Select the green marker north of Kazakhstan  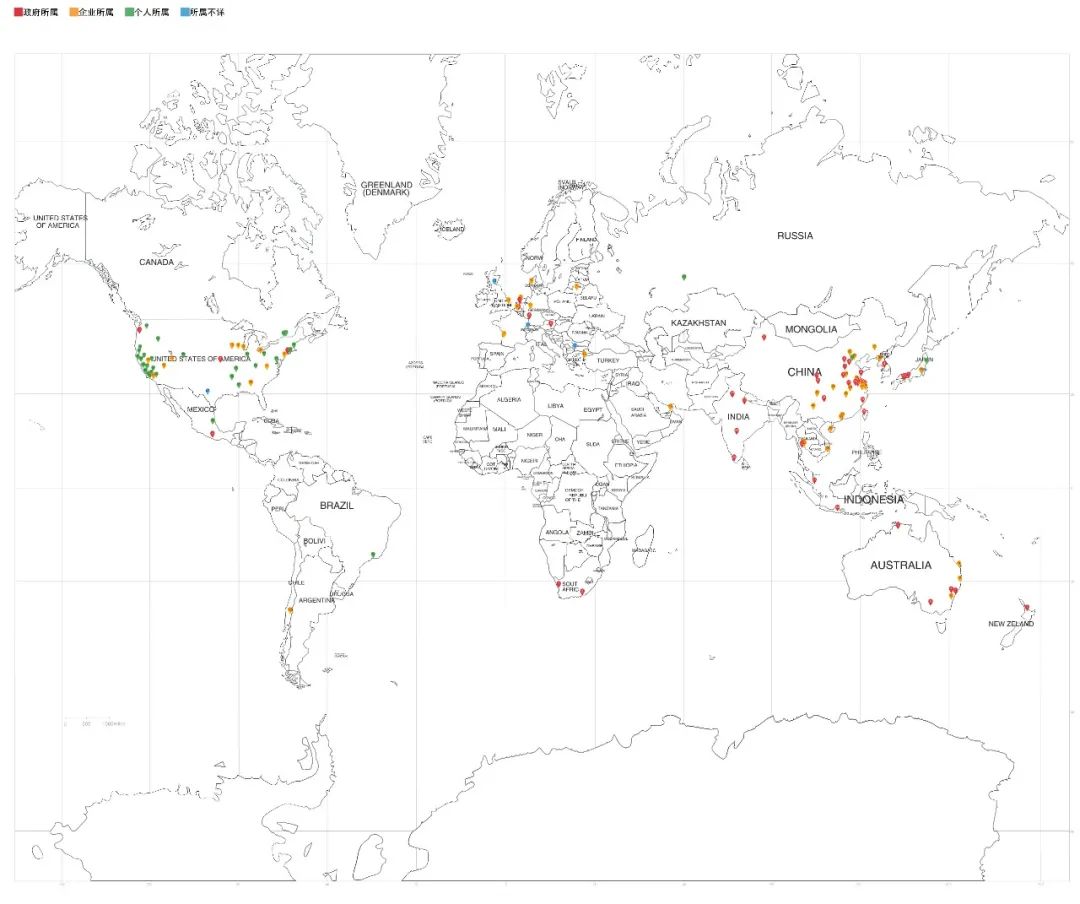tap(684, 276)
